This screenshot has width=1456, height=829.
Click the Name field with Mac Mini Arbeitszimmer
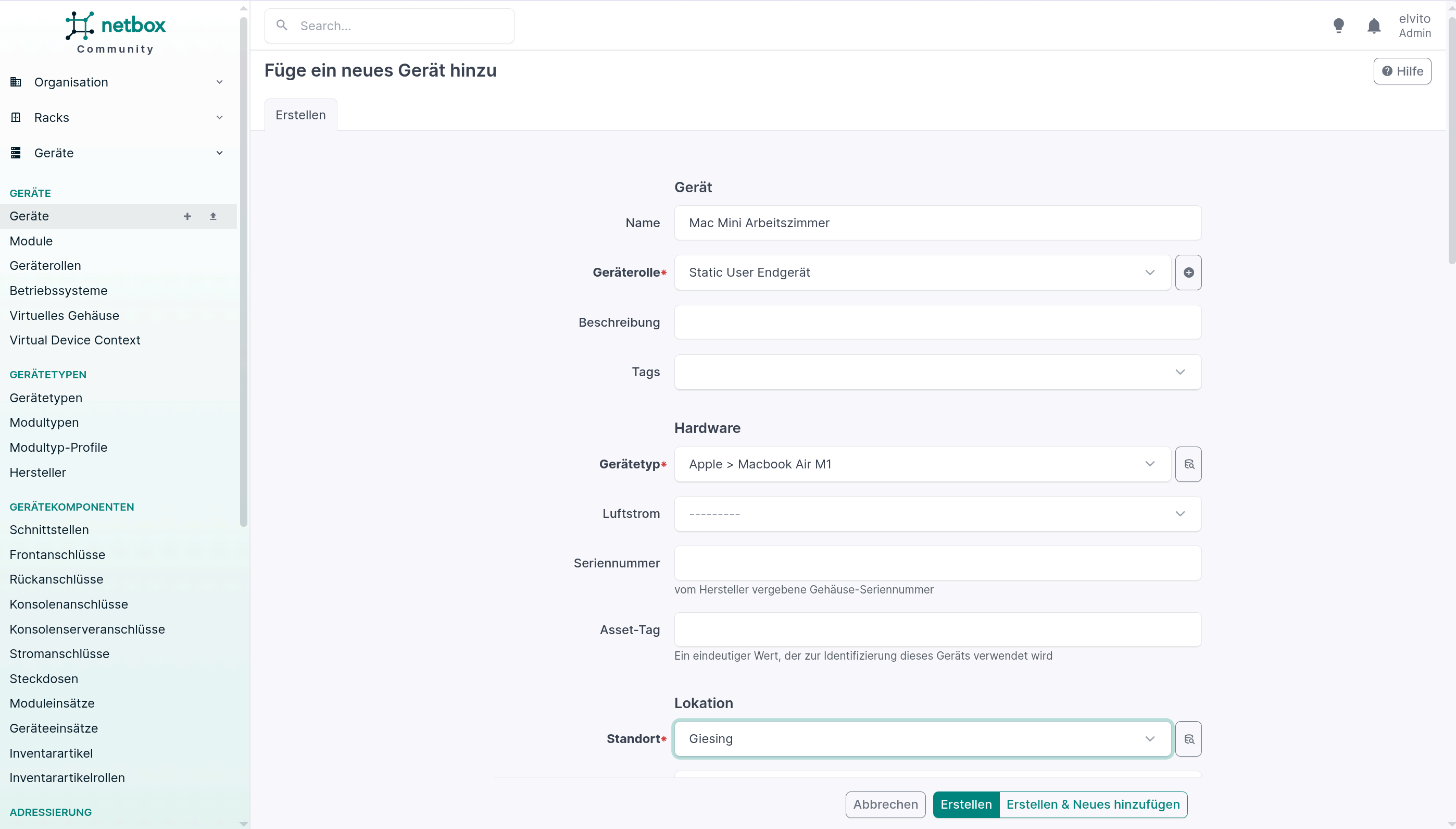point(938,222)
